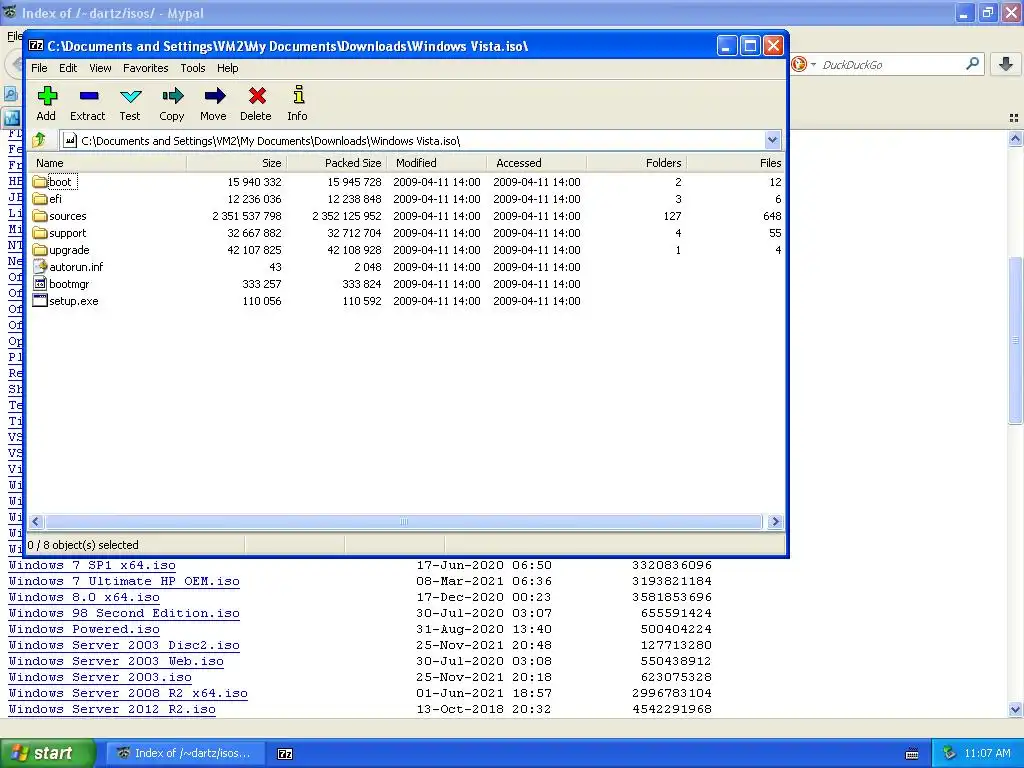Select the boot folder icon
Screen dimensions: 1024x768
point(40,182)
